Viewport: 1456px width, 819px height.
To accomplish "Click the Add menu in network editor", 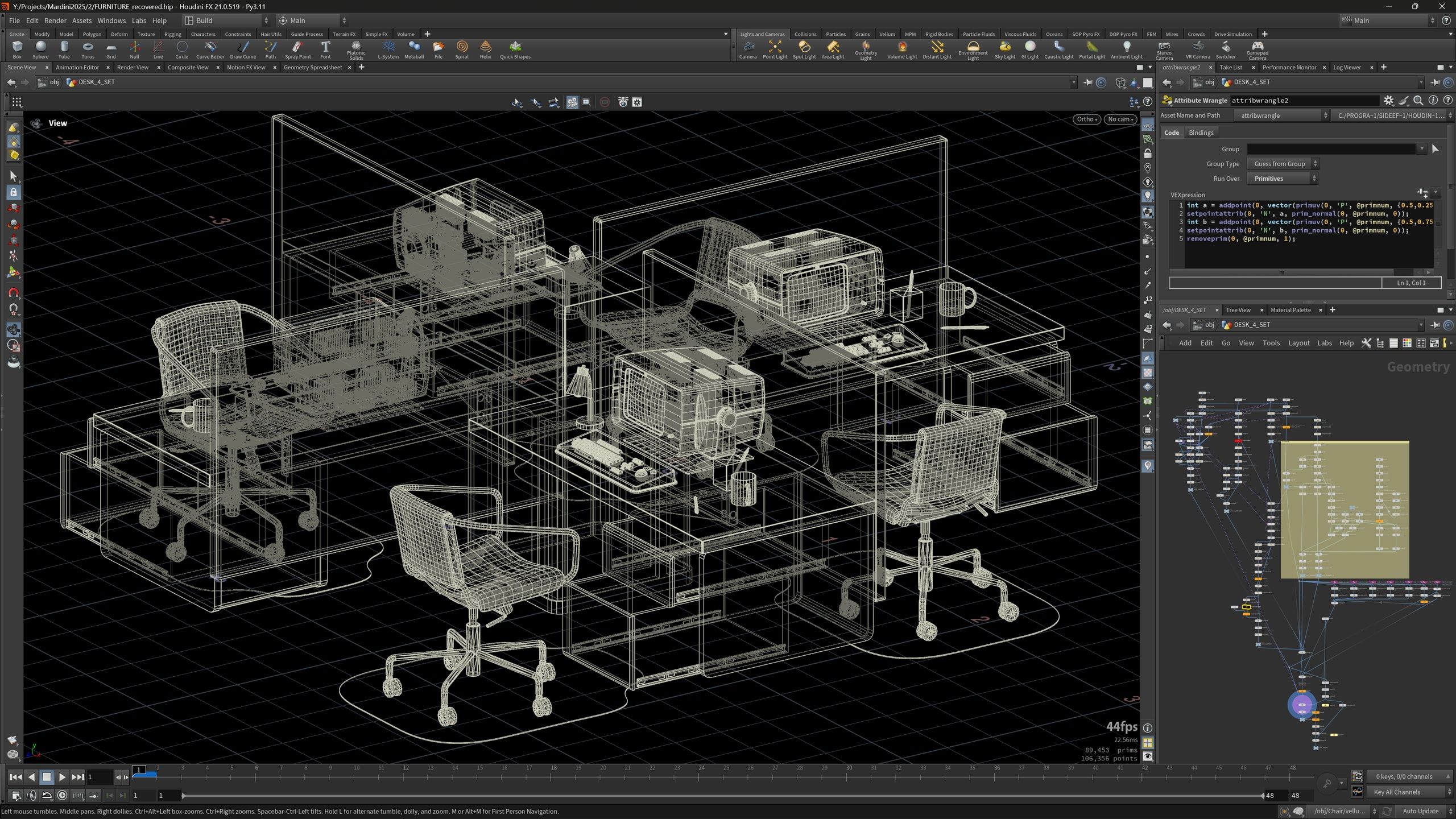I will (x=1185, y=343).
